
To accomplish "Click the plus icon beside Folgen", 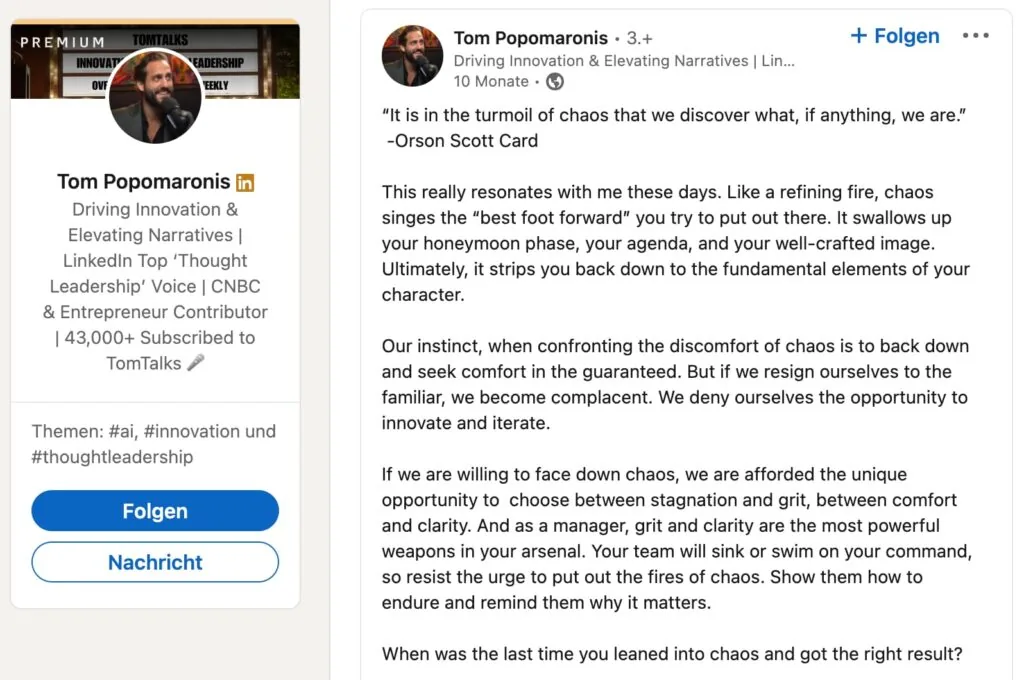I will (x=859, y=35).
